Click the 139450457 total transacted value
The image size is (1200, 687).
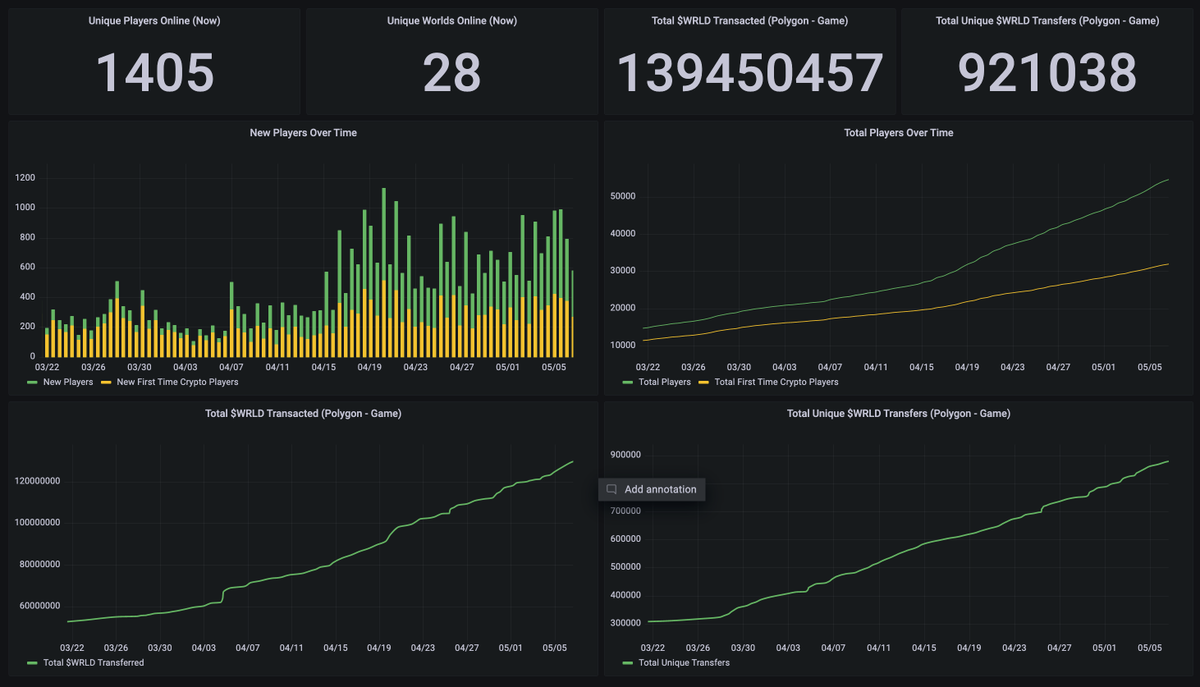tap(749, 72)
